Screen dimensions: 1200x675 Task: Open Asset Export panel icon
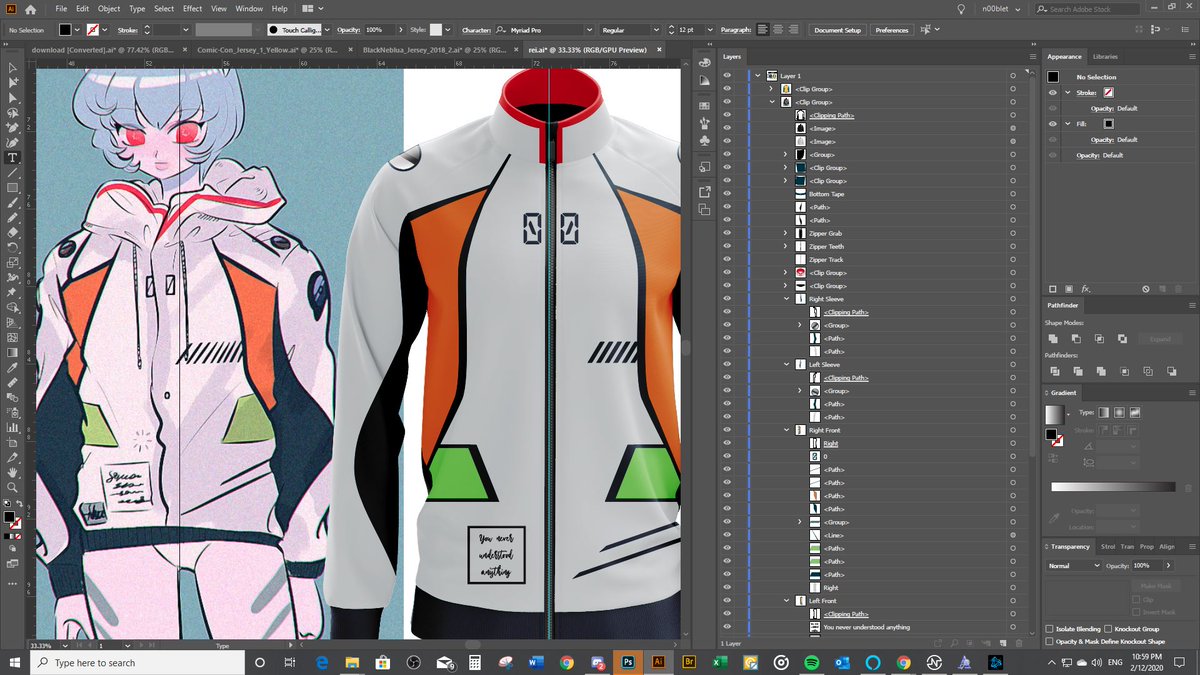coord(704,192)
